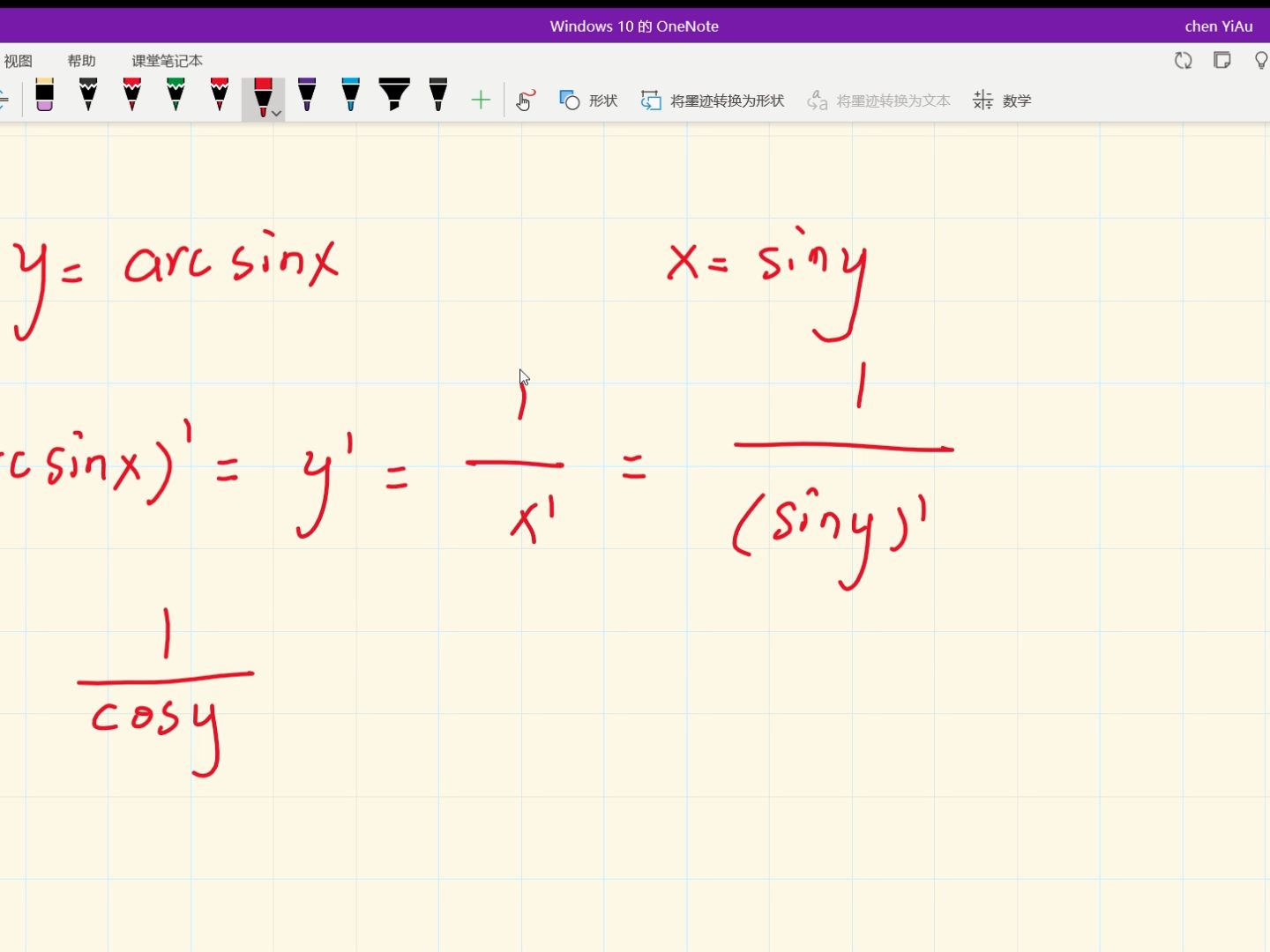Choose the purple pen tool

point(307,95)
